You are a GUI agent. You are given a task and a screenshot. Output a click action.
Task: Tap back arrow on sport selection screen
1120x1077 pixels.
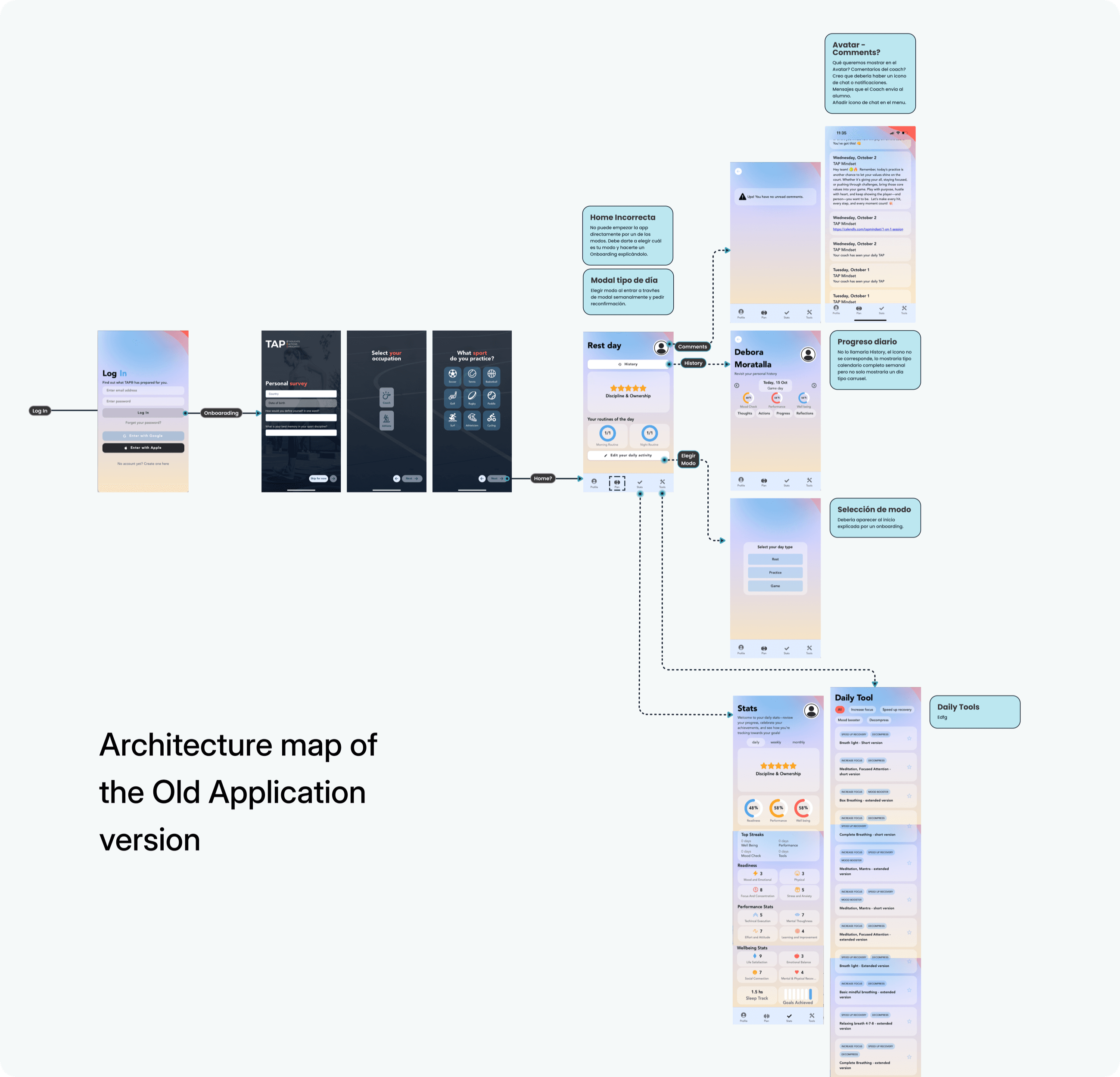coord(482,478)
